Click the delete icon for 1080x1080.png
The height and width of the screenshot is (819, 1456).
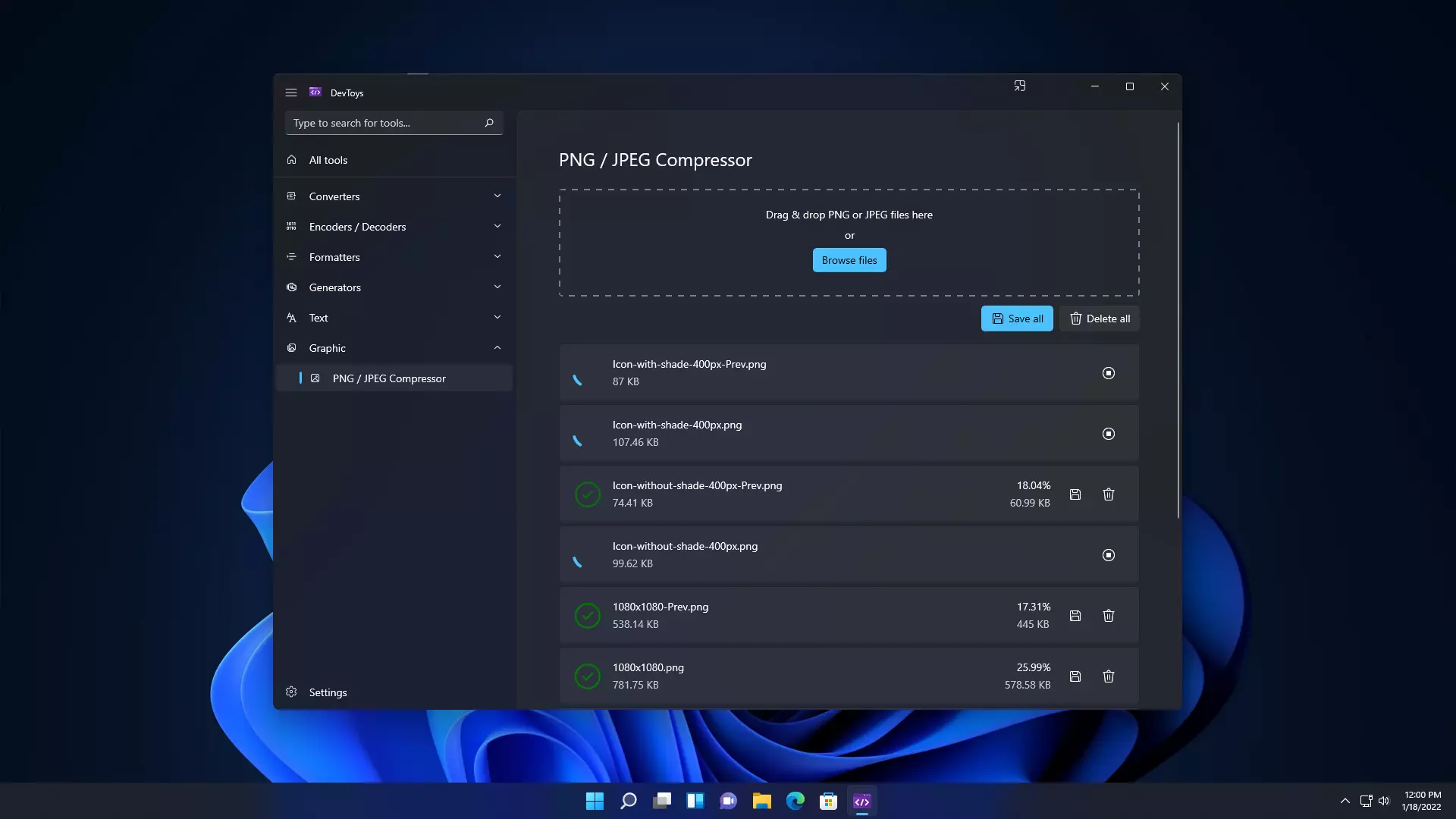[1108, 676]
